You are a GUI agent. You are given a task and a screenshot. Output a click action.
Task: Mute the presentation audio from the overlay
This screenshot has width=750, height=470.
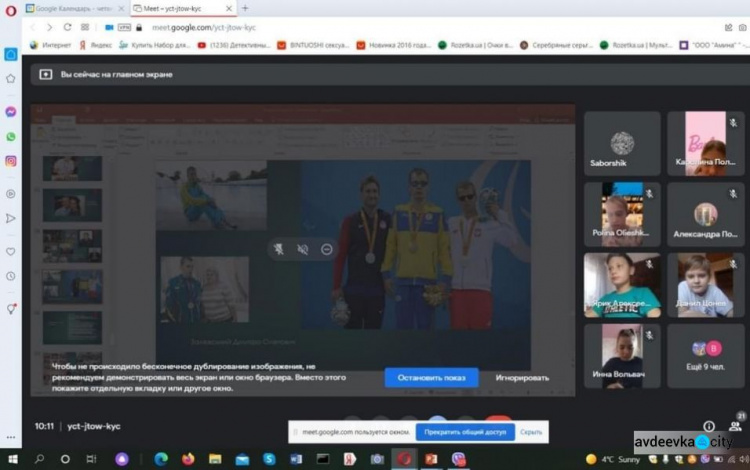(x=303, y=249)
